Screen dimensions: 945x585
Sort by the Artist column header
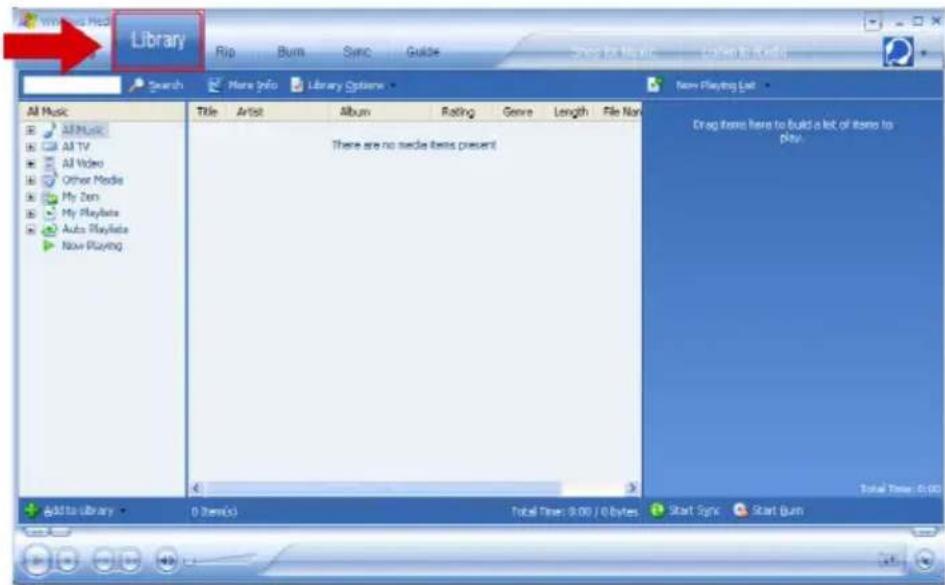click(x=250, y=111)
